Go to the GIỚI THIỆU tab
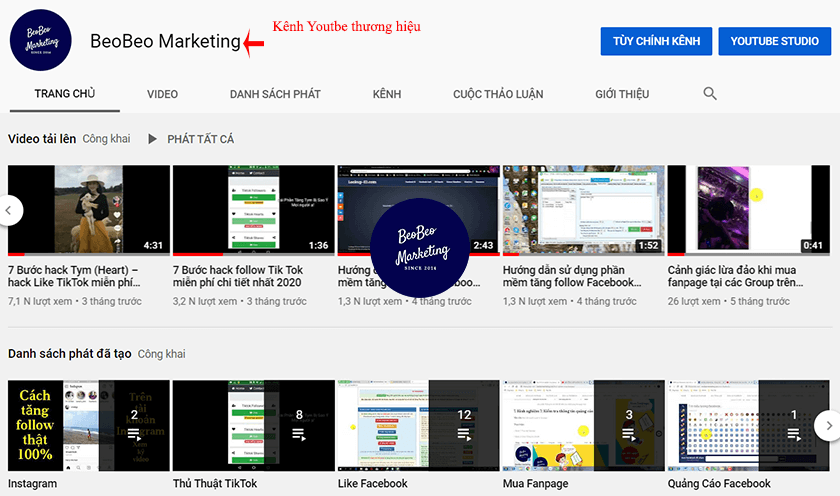Image resolution: width=840 pixels, height=496 pixels. point(622,94)
